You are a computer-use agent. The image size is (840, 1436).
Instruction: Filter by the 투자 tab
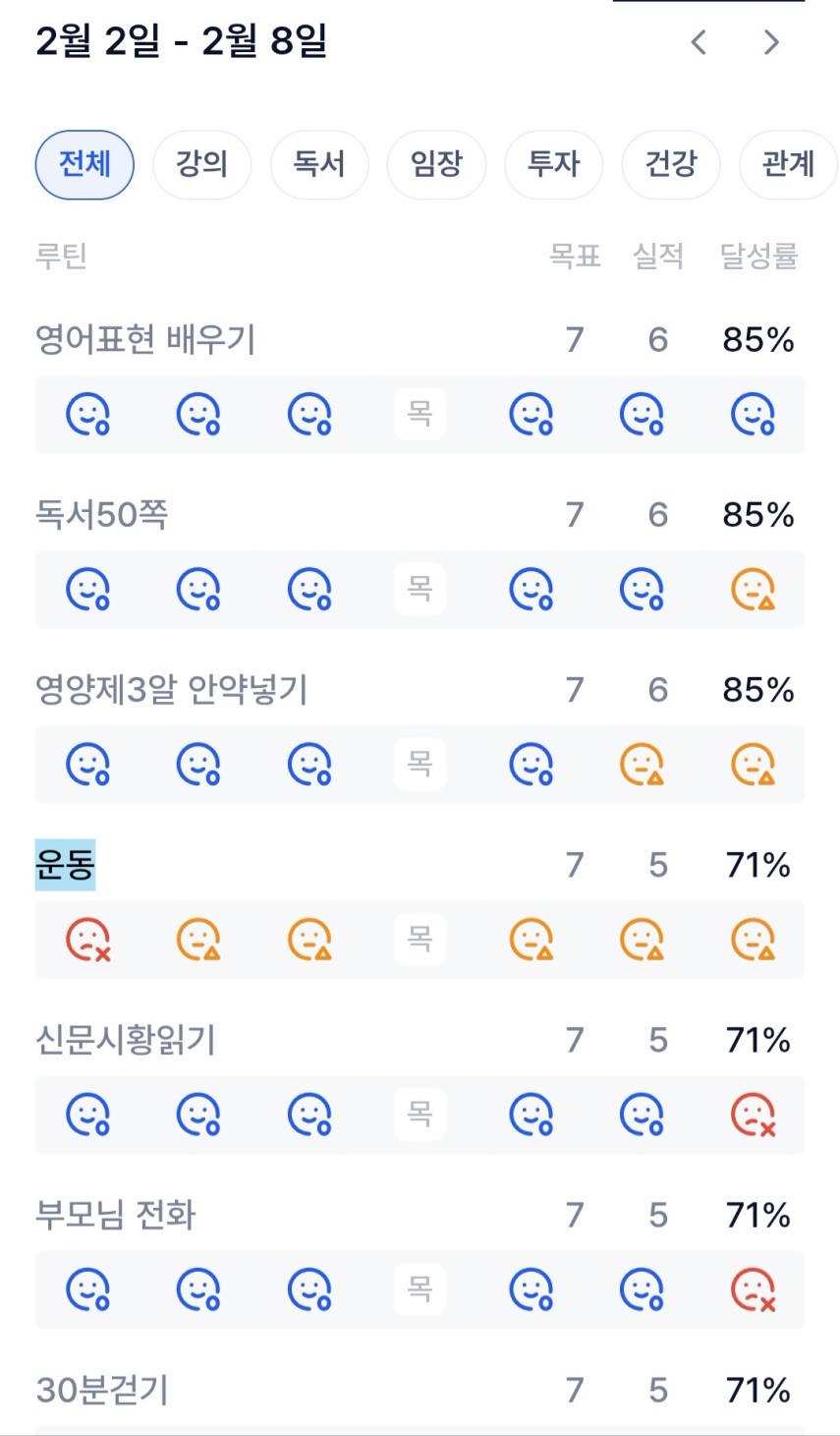(x=553, y=164)
